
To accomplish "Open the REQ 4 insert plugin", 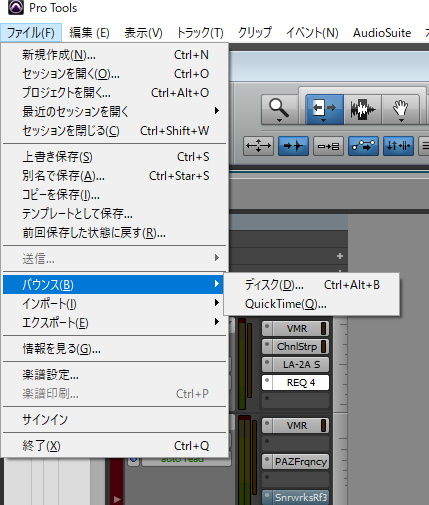I will (301, 383).
